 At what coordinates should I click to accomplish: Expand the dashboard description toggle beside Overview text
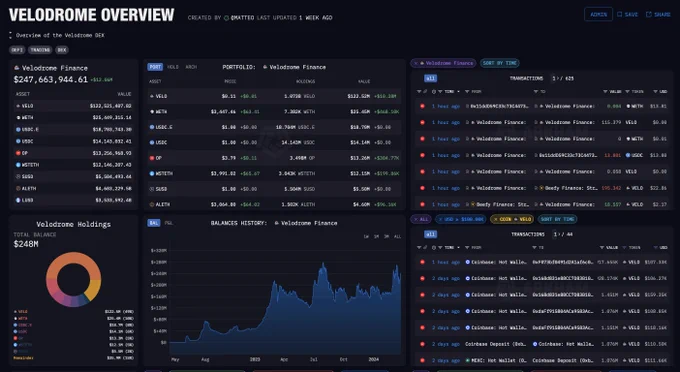click(10, 35)
